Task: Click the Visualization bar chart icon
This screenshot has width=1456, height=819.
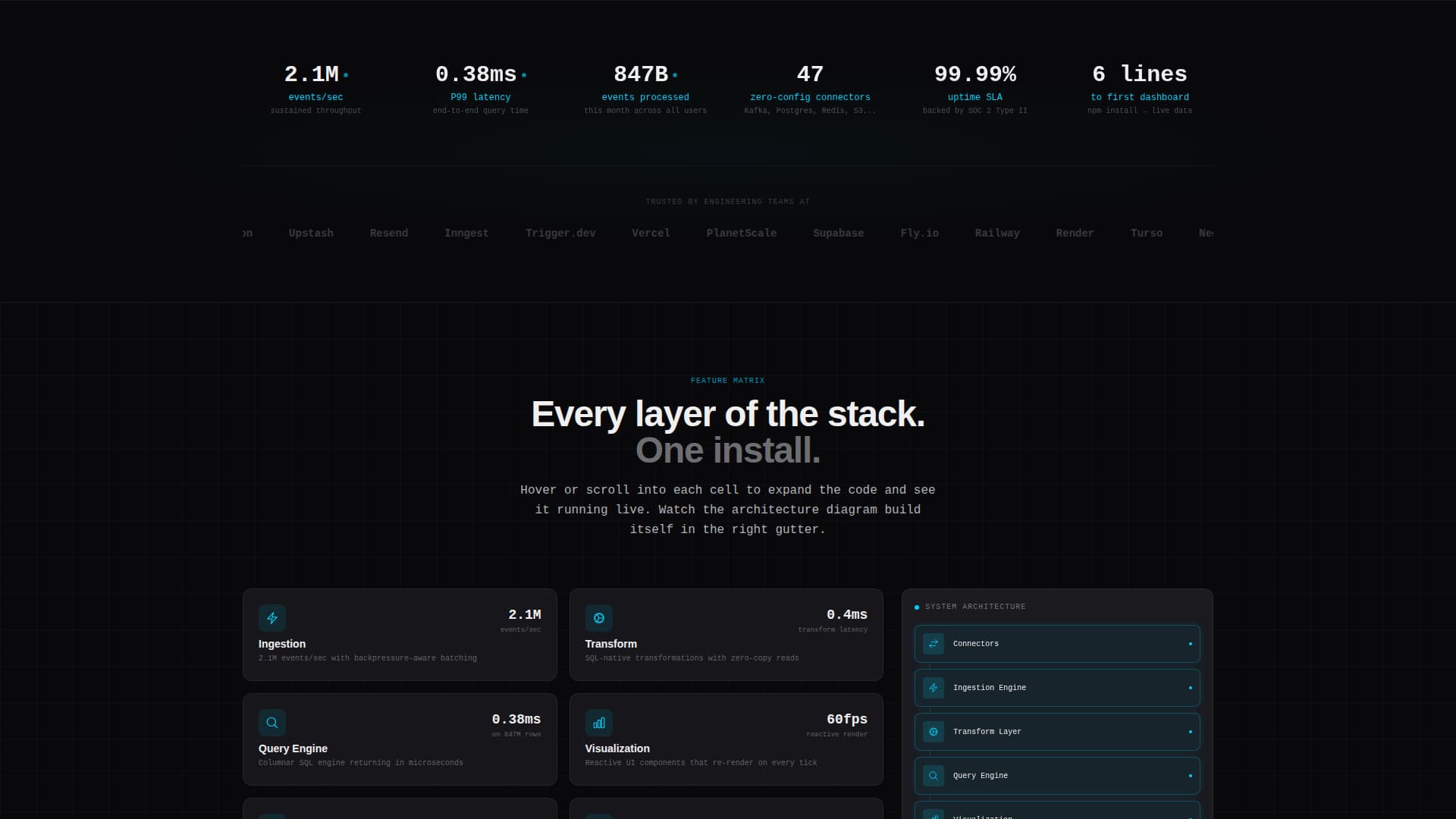Action: (x=599, y=723)
